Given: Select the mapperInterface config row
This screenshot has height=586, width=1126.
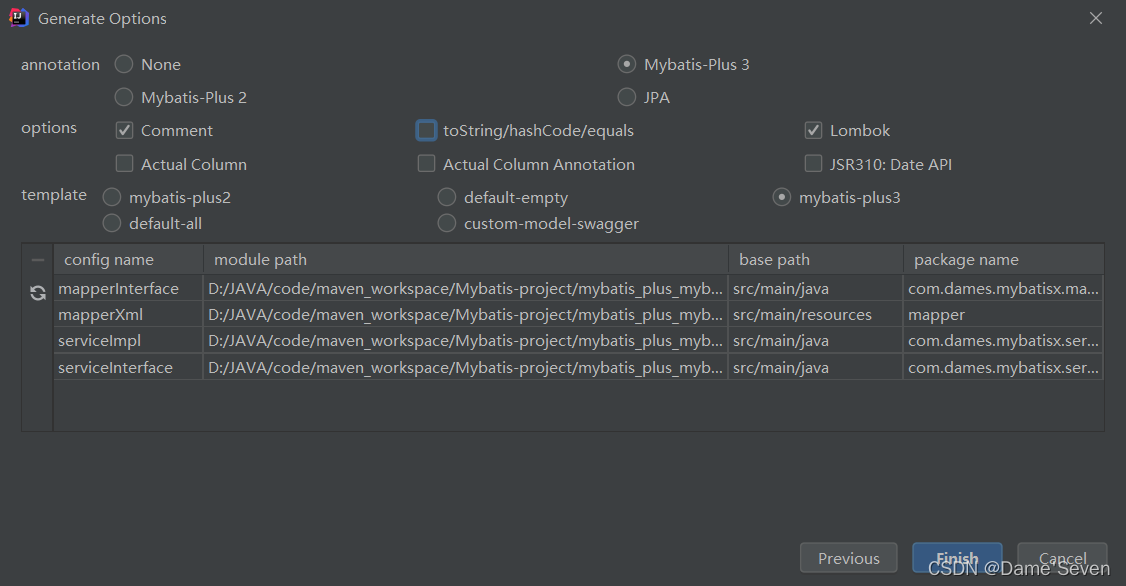Looking at the screenshot, I should click(578, 289).
